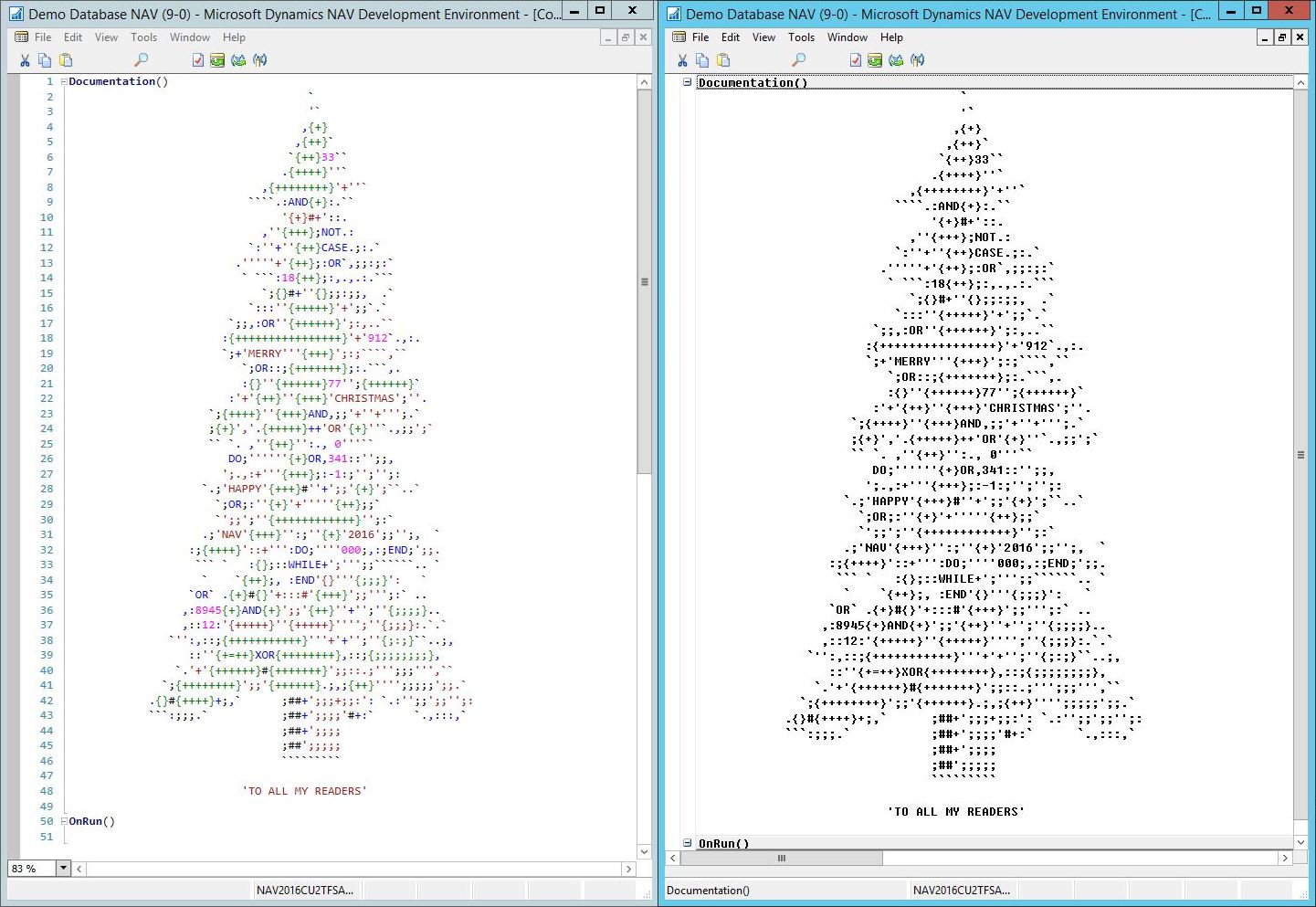Click vertical scrollbar down arrow in line-numbered editor
The image size is (1316, 907).
[x=644, y=852]
